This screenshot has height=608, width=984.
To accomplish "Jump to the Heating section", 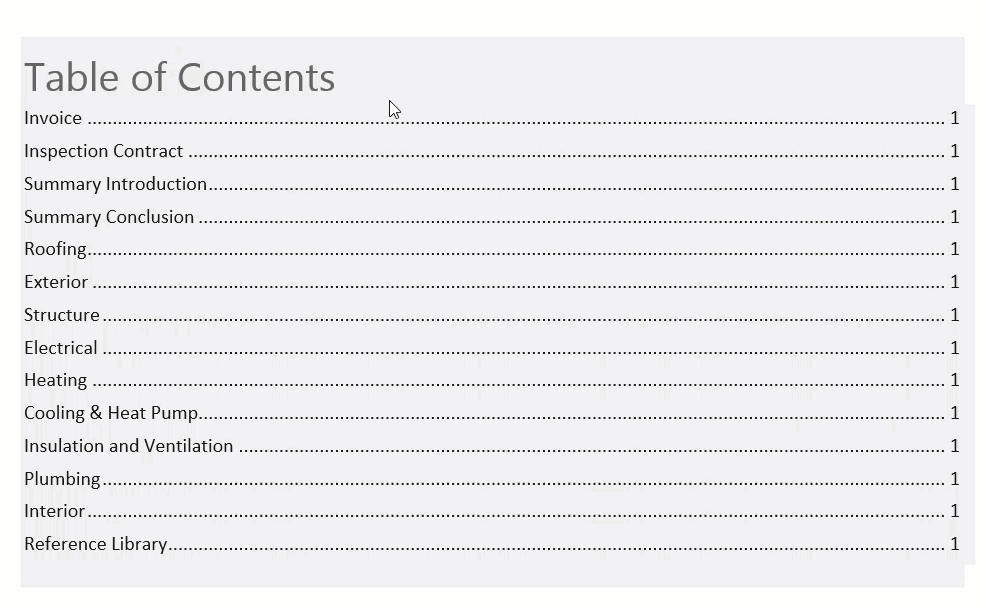I will pyautogui.click(x=55, y=381).
